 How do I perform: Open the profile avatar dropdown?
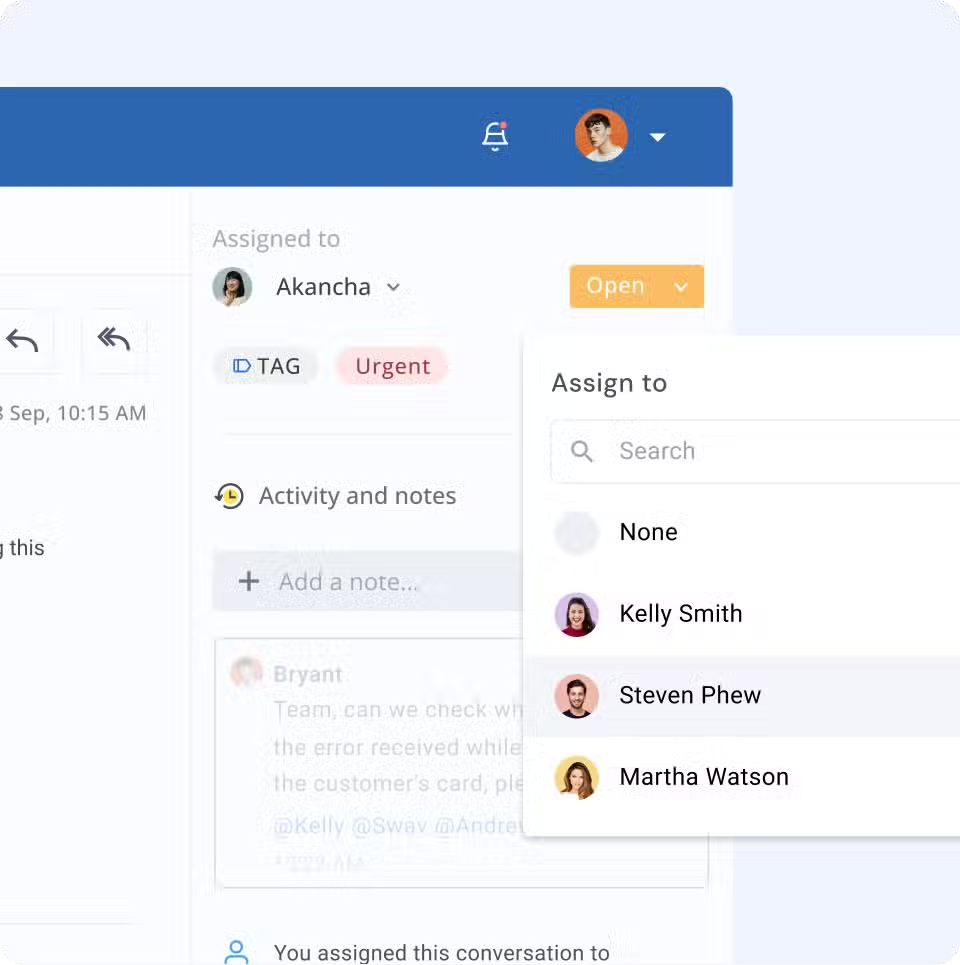[x=600, y=136]
